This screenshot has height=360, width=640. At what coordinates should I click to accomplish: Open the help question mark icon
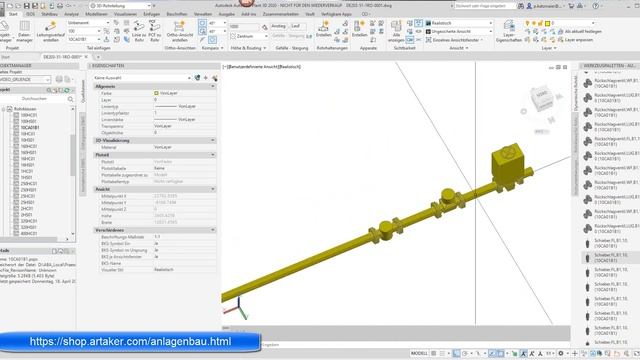coord(596,6)
